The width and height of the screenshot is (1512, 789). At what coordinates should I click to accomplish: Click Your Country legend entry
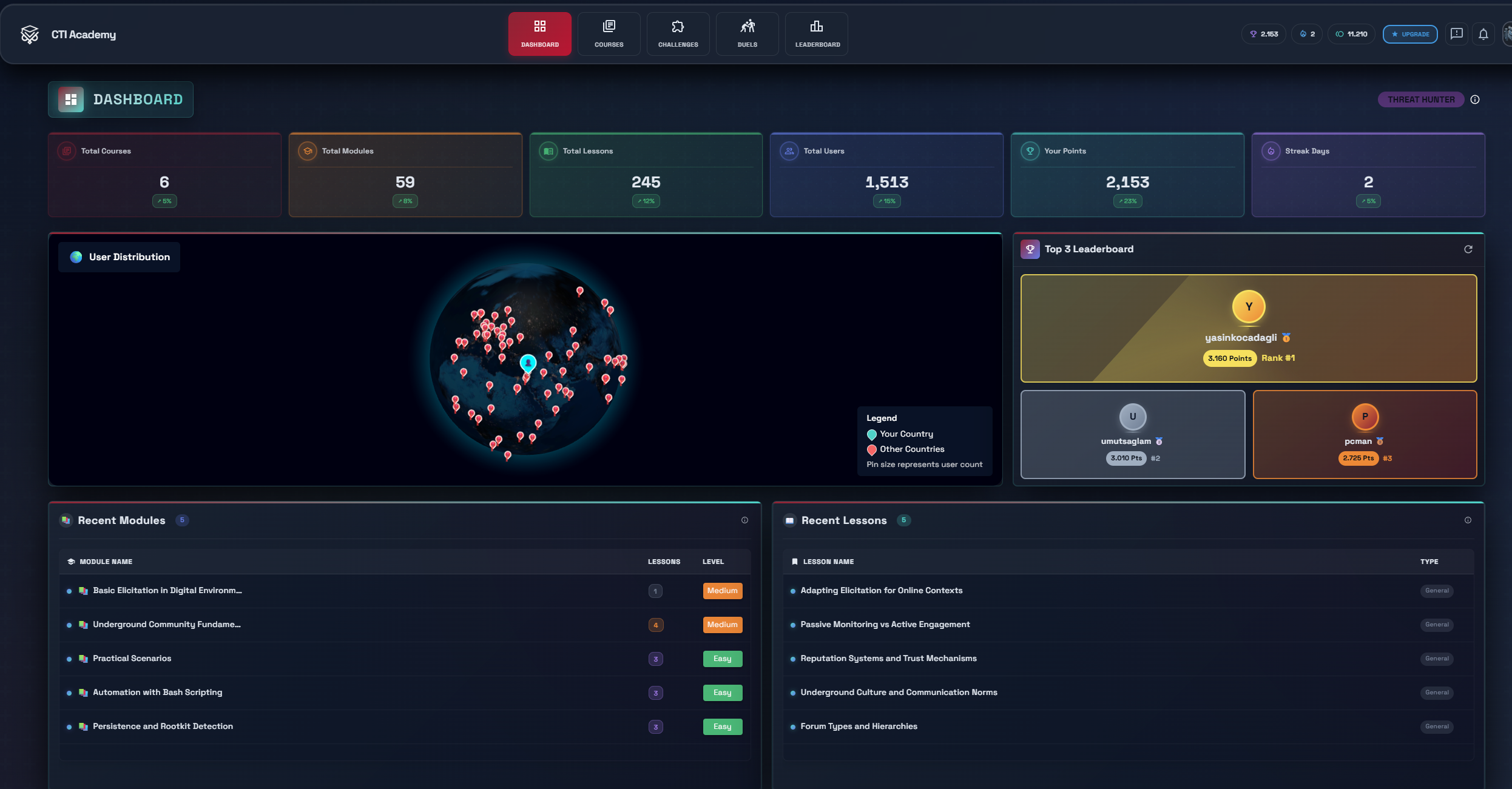pos(900,434)
